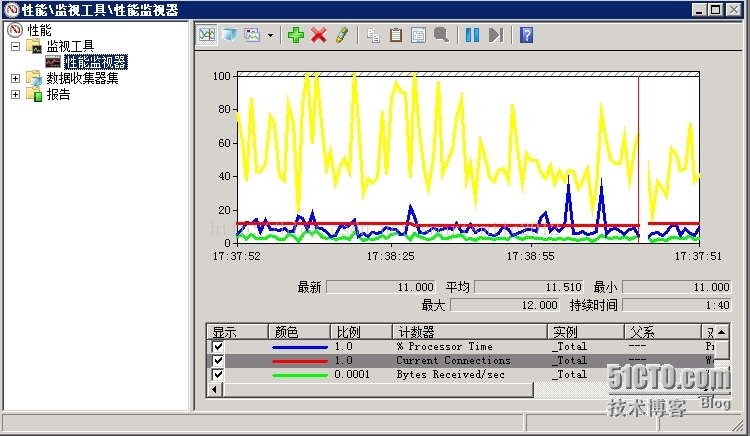Click the counter list scroll-up arrow
This screenshot has width=750, height=436.
[722, 332]
